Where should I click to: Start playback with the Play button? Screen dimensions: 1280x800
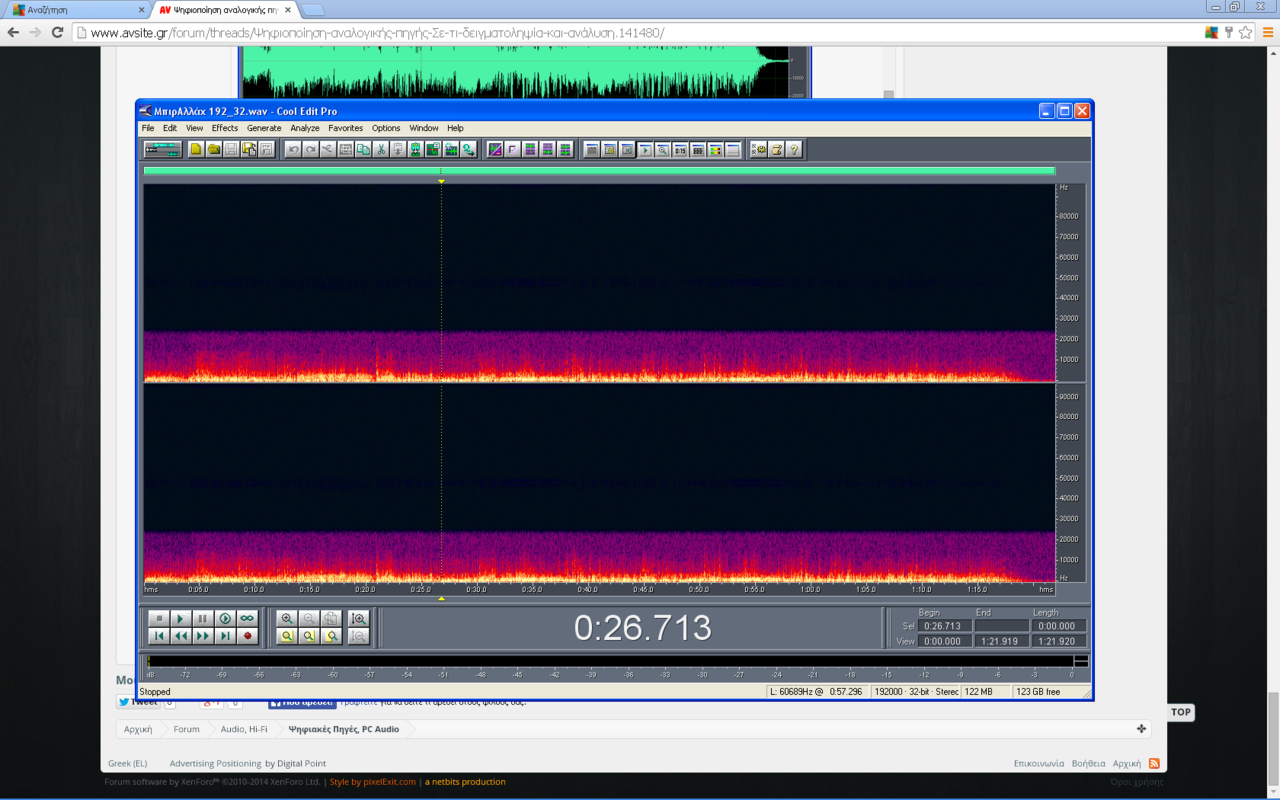tap(181, 619)
